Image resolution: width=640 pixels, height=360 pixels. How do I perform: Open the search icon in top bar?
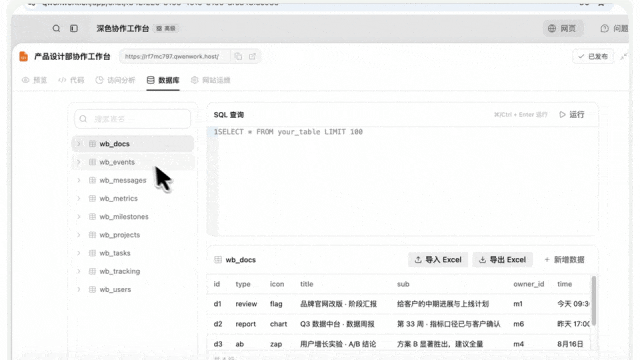[x=56, y=28]
